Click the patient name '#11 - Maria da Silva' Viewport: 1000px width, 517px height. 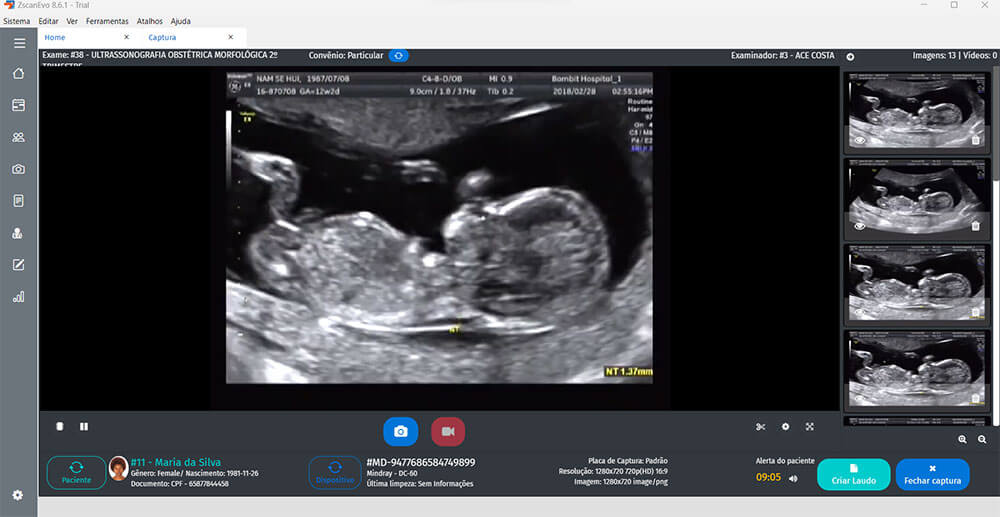(x=175, y=462)
